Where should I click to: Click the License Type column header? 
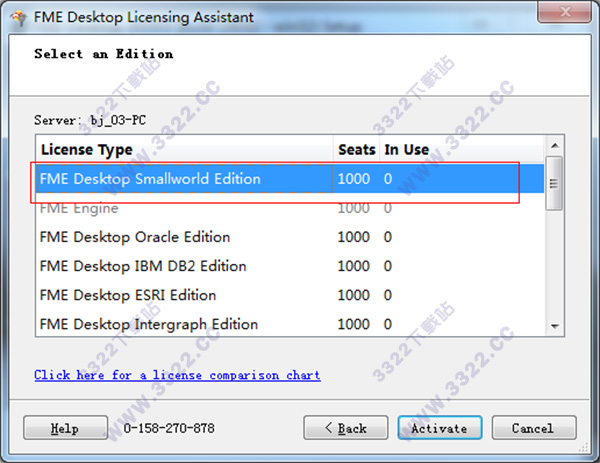pos(184,149)
